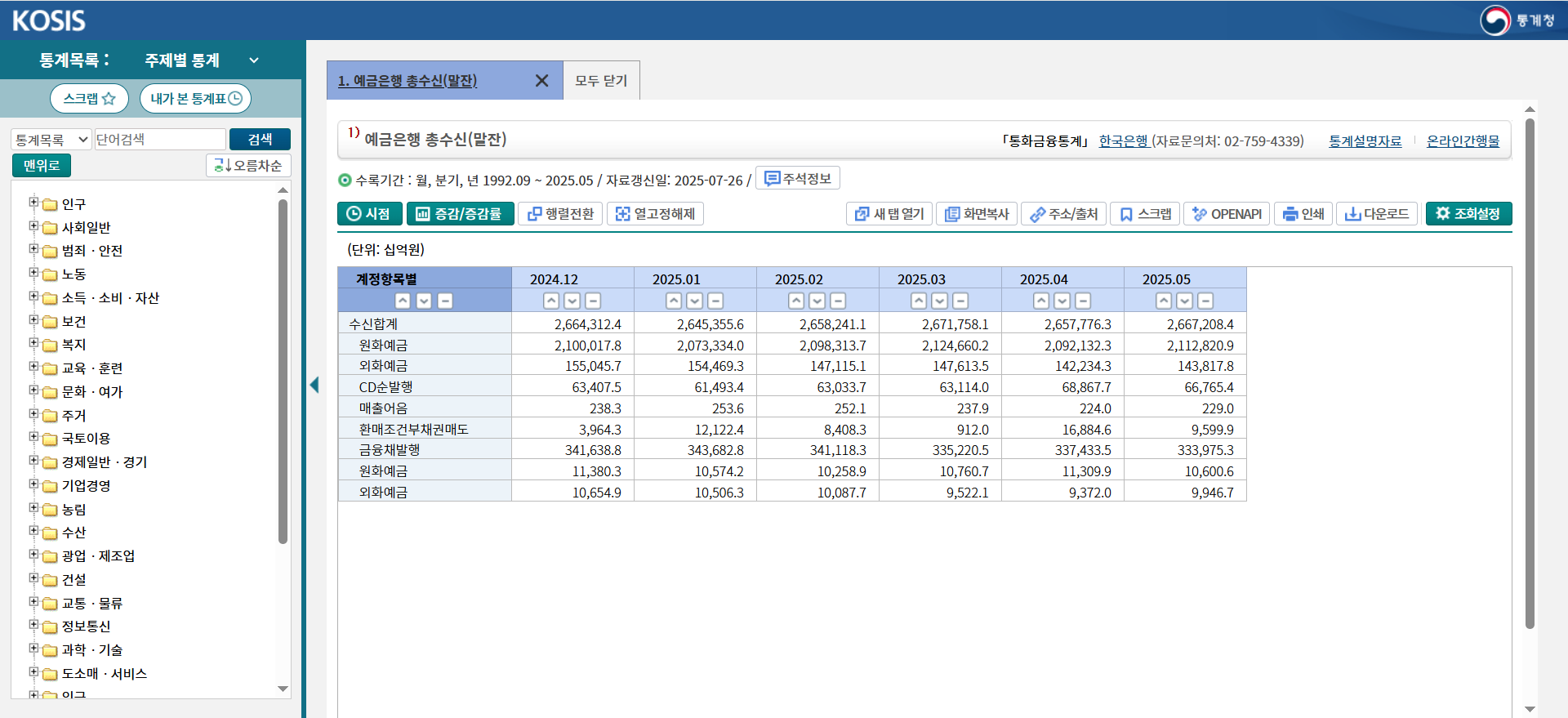Click the CD순발행 row label

pyautogui.click(x=385, y=387)
